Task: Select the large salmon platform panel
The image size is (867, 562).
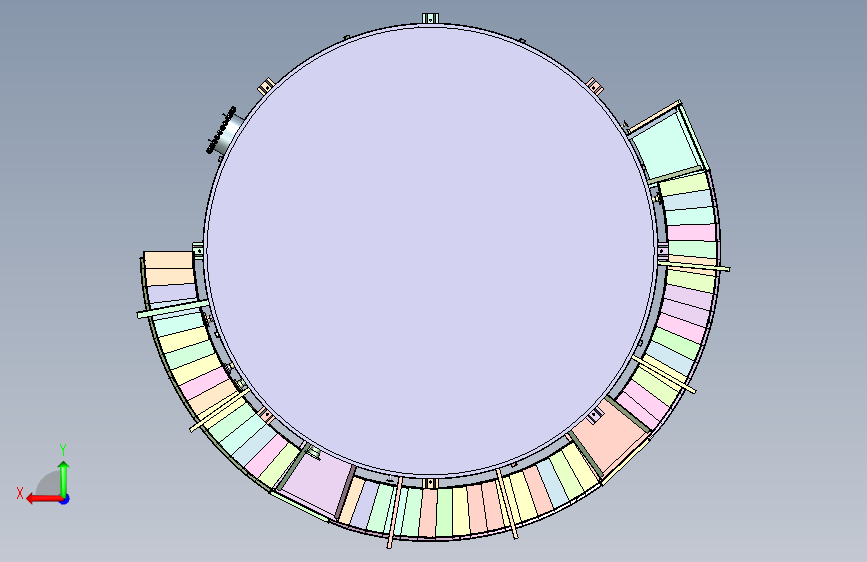Action: coord(608,435)
